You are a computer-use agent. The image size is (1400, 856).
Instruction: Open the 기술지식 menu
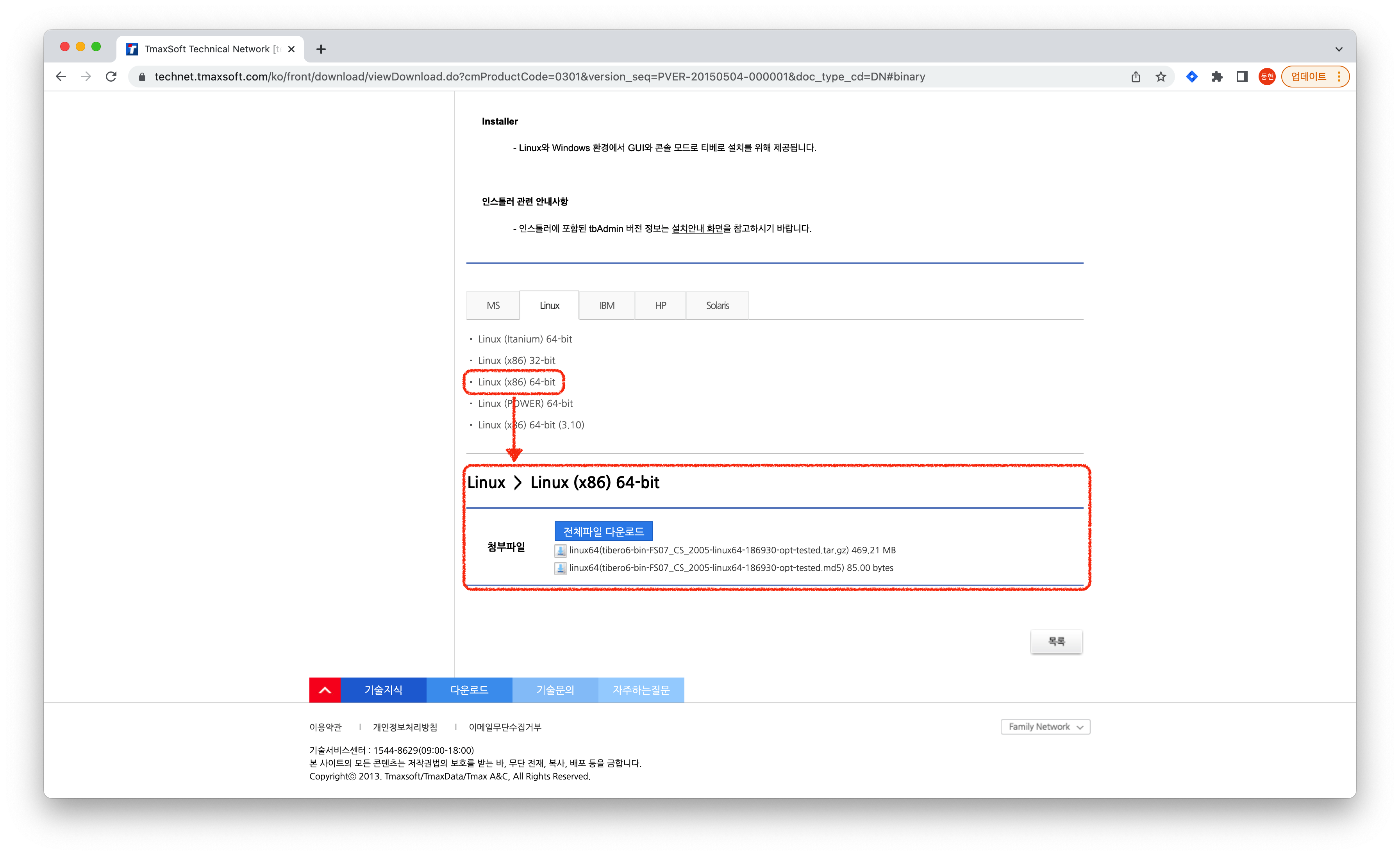[384, 690]
